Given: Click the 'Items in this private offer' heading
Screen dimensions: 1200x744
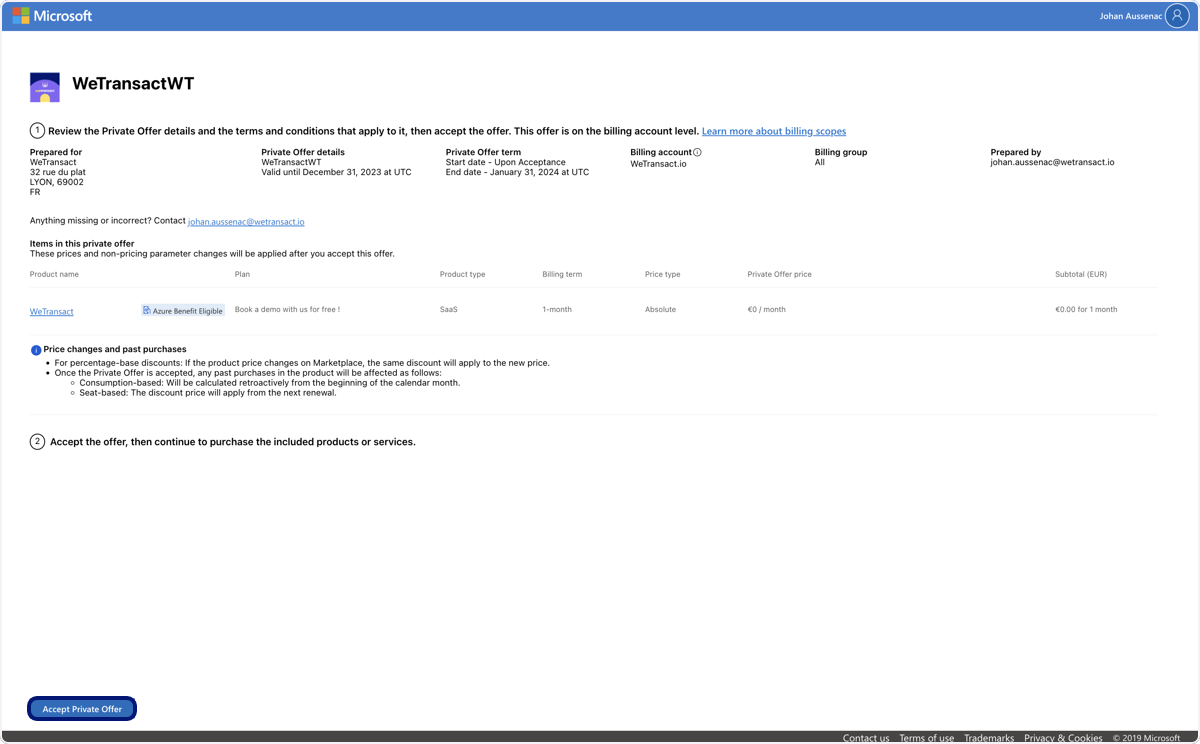Looking at the screenshot, I should tap(82, 243).
